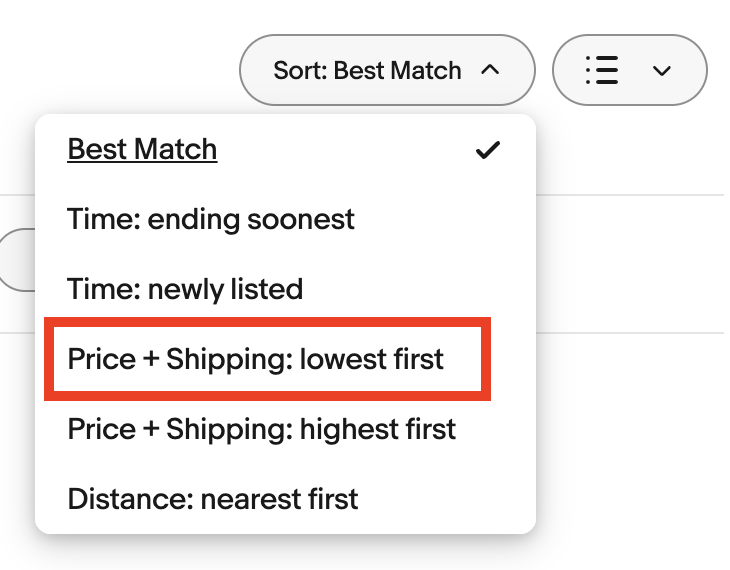Choose the highlighted lowest first option

[267, 359]
